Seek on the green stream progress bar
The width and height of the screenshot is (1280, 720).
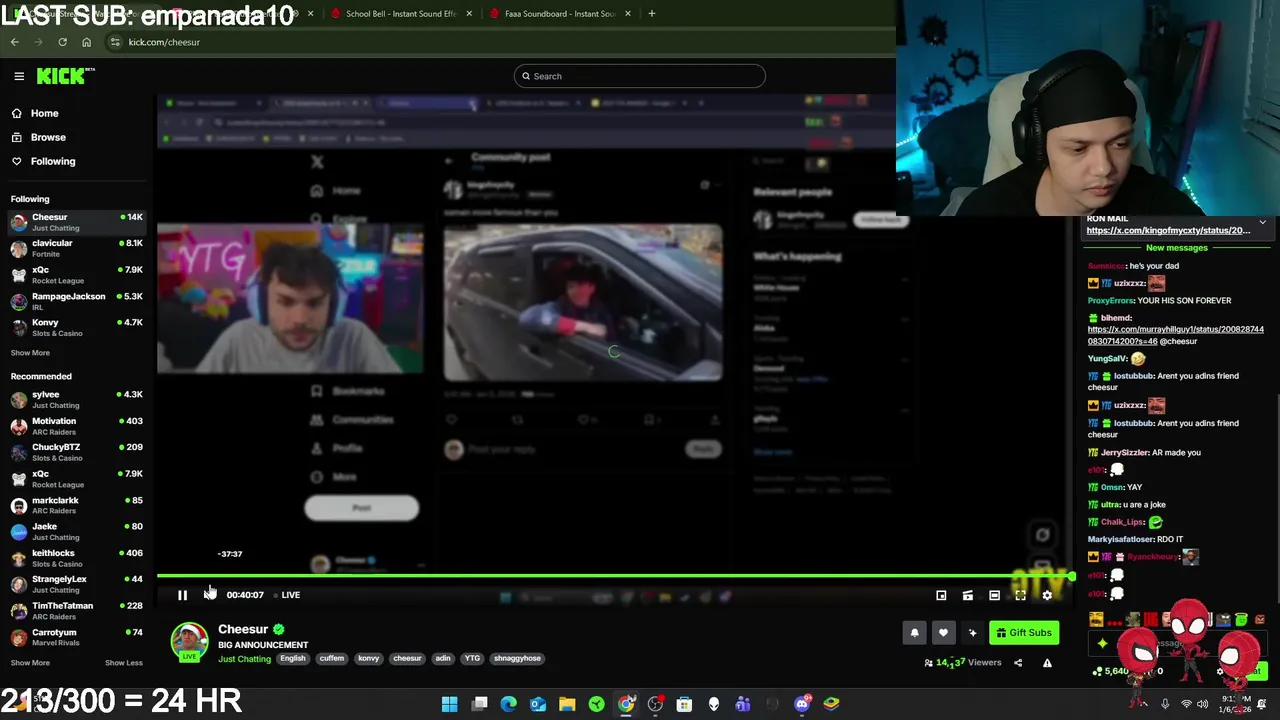pos(614,576)
